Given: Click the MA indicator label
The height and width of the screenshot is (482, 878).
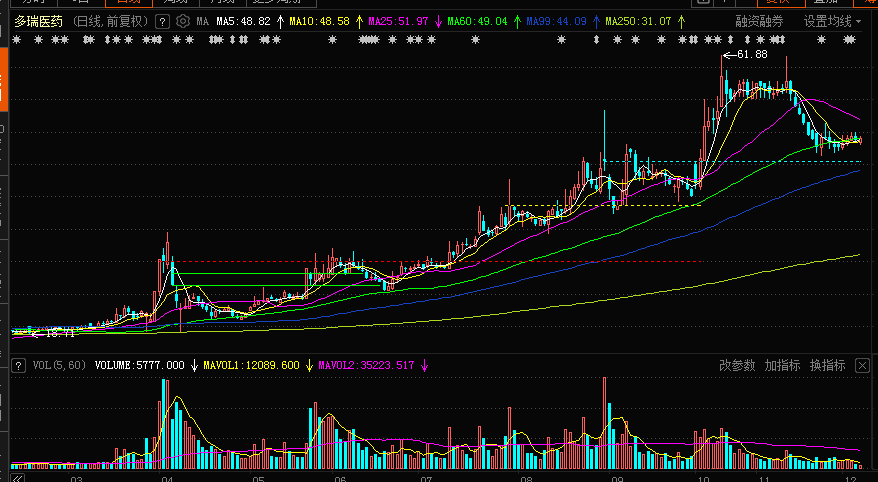Looking at the screenshot, I should click(203, 22).
